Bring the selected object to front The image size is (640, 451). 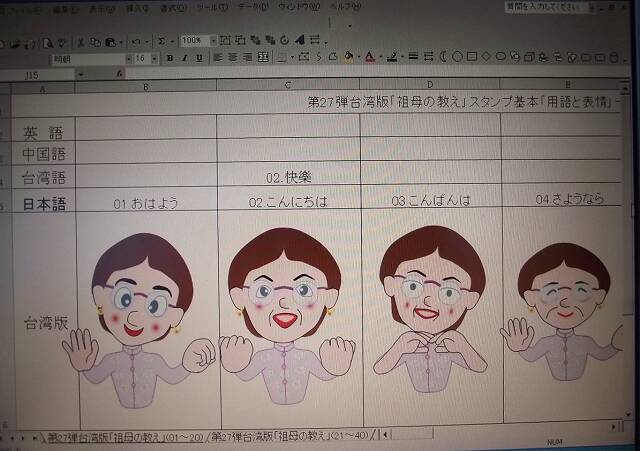256,40
